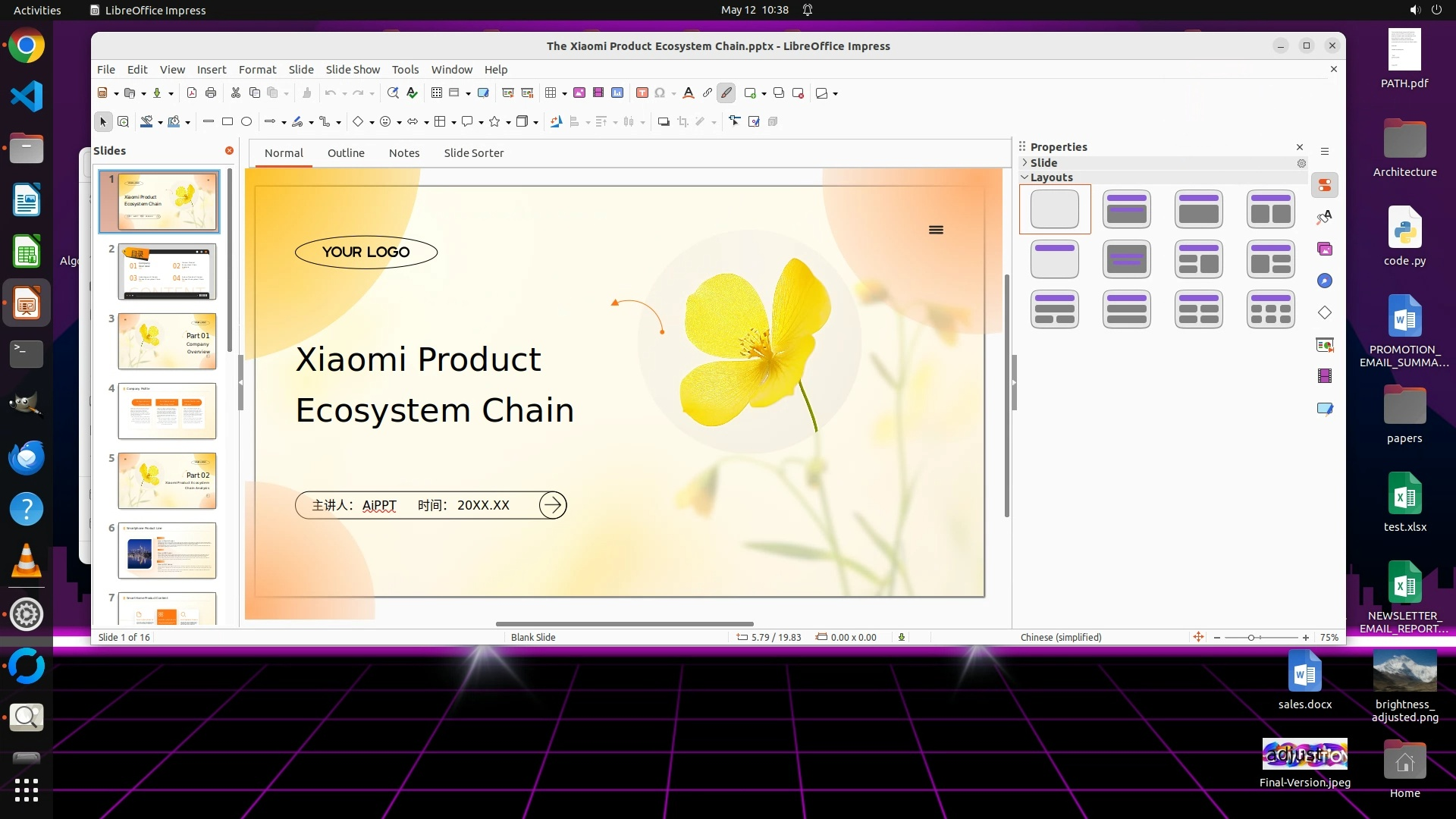Screen dimensions: 1456x819
Task: Choose the Title Only slide layout
Action: point(1054,259)
